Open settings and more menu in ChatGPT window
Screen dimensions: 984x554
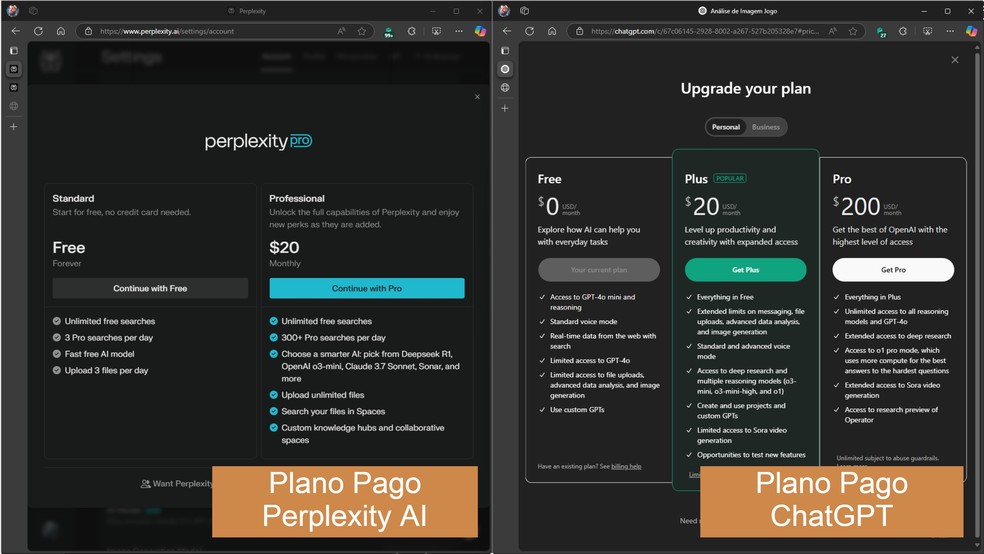[x=950, y=31]
